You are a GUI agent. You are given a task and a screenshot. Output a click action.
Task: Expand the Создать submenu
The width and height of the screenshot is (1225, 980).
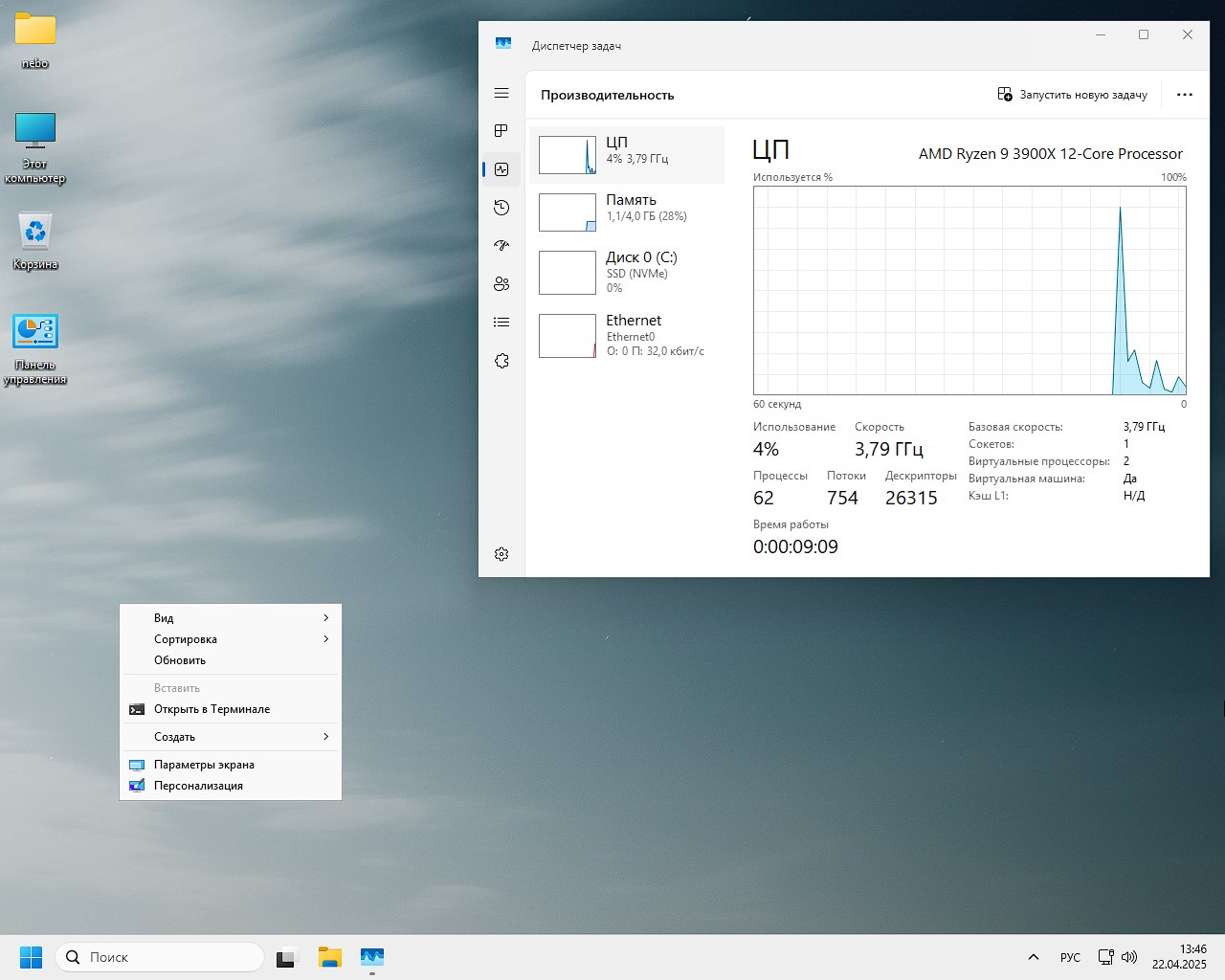click(x=230, y=737)
